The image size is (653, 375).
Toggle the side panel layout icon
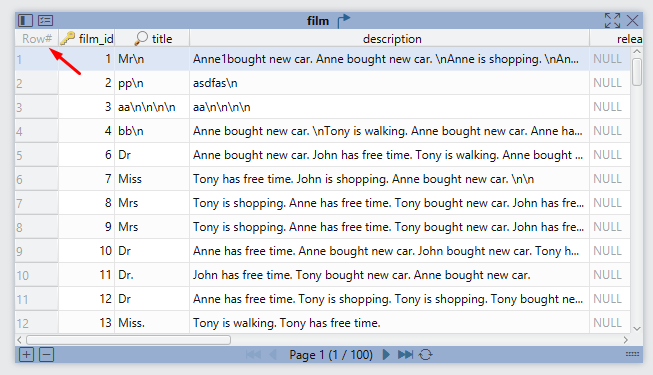[25, 20]
